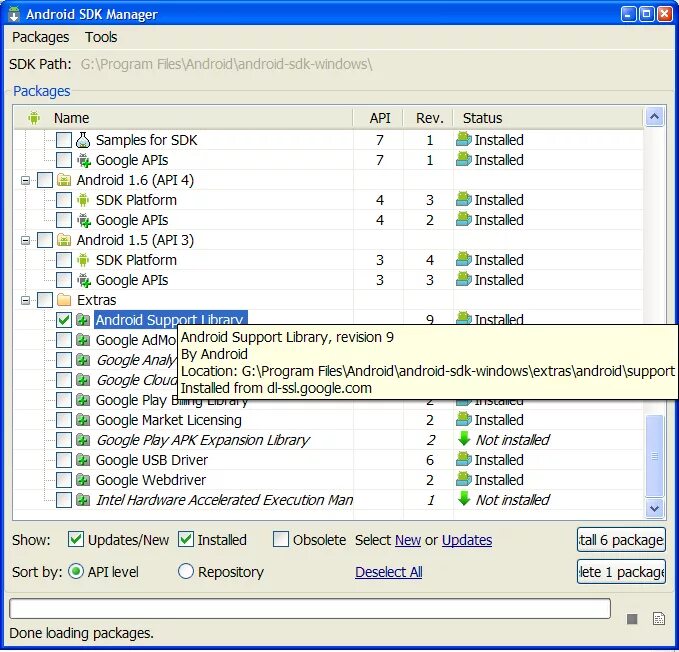Click the Android 1.6 (API 4) folder icon
679x652 pixels.
(x=64, y=180)
